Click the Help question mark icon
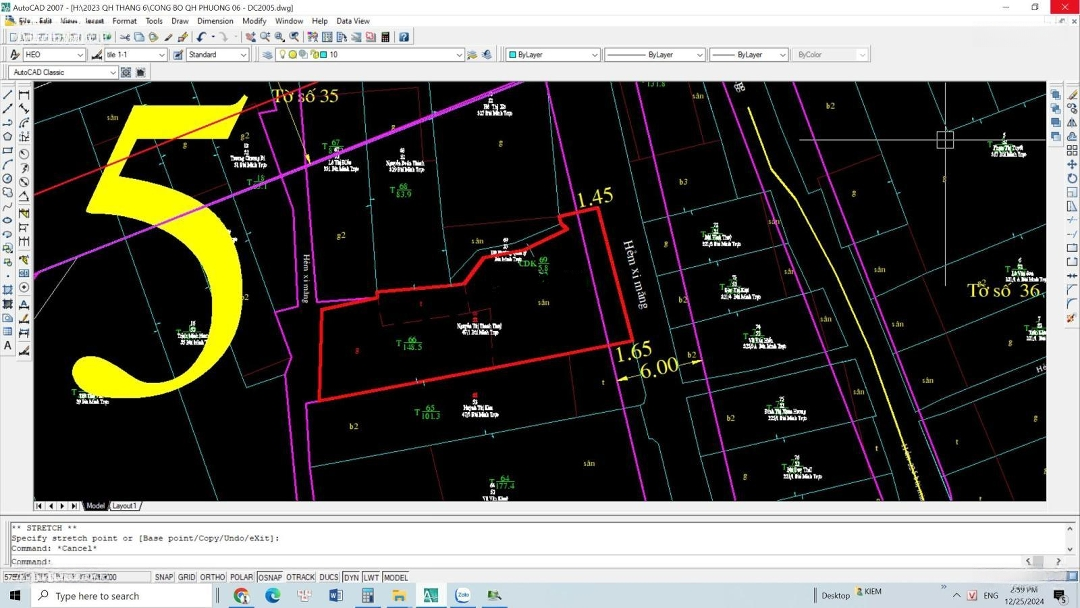Image resolution: width=1080 pixels, height=608 pixels. [404, 37]
